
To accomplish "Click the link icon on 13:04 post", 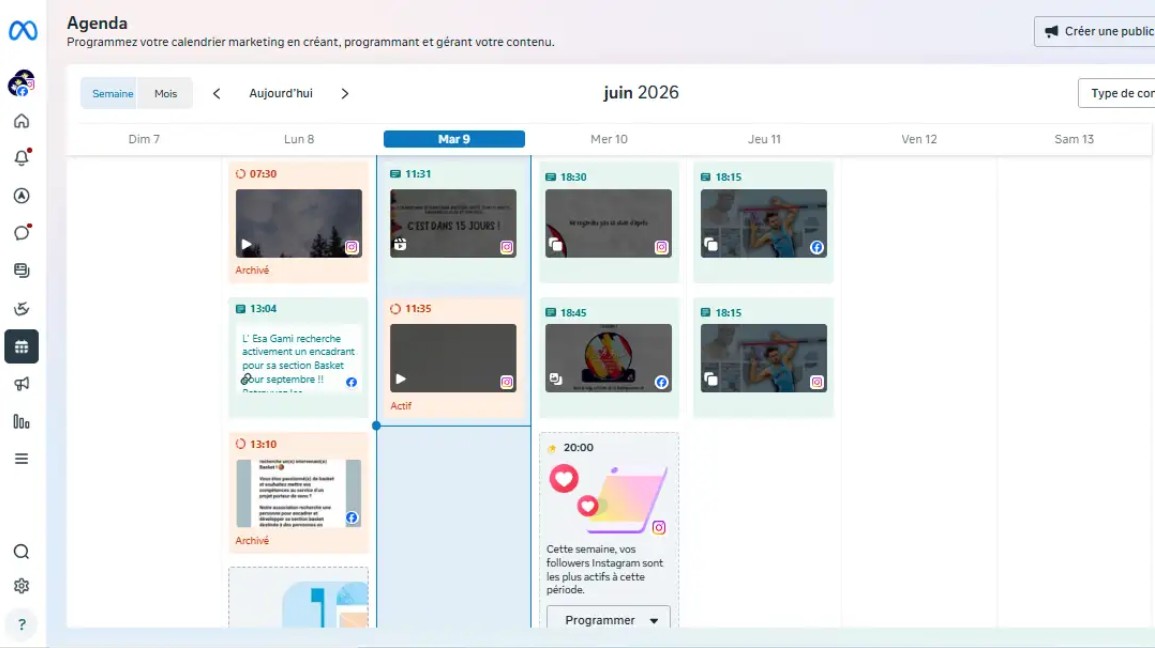I will point(246,379).
